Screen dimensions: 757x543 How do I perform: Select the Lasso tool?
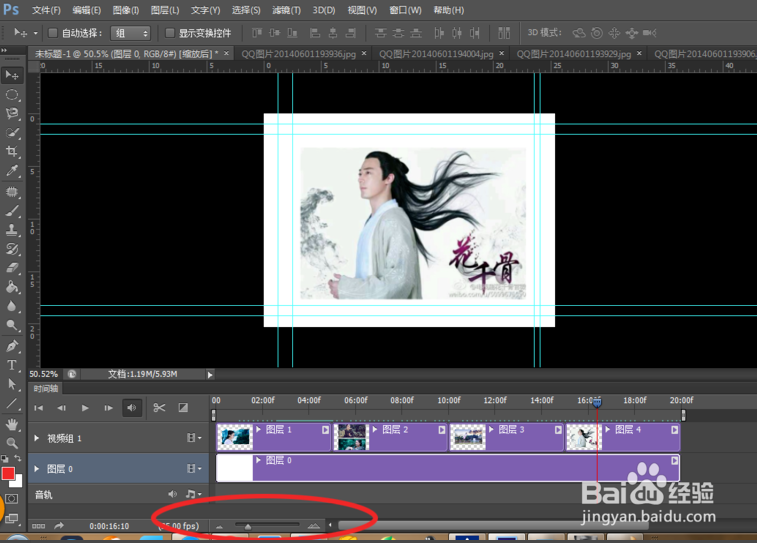[12, 113]
